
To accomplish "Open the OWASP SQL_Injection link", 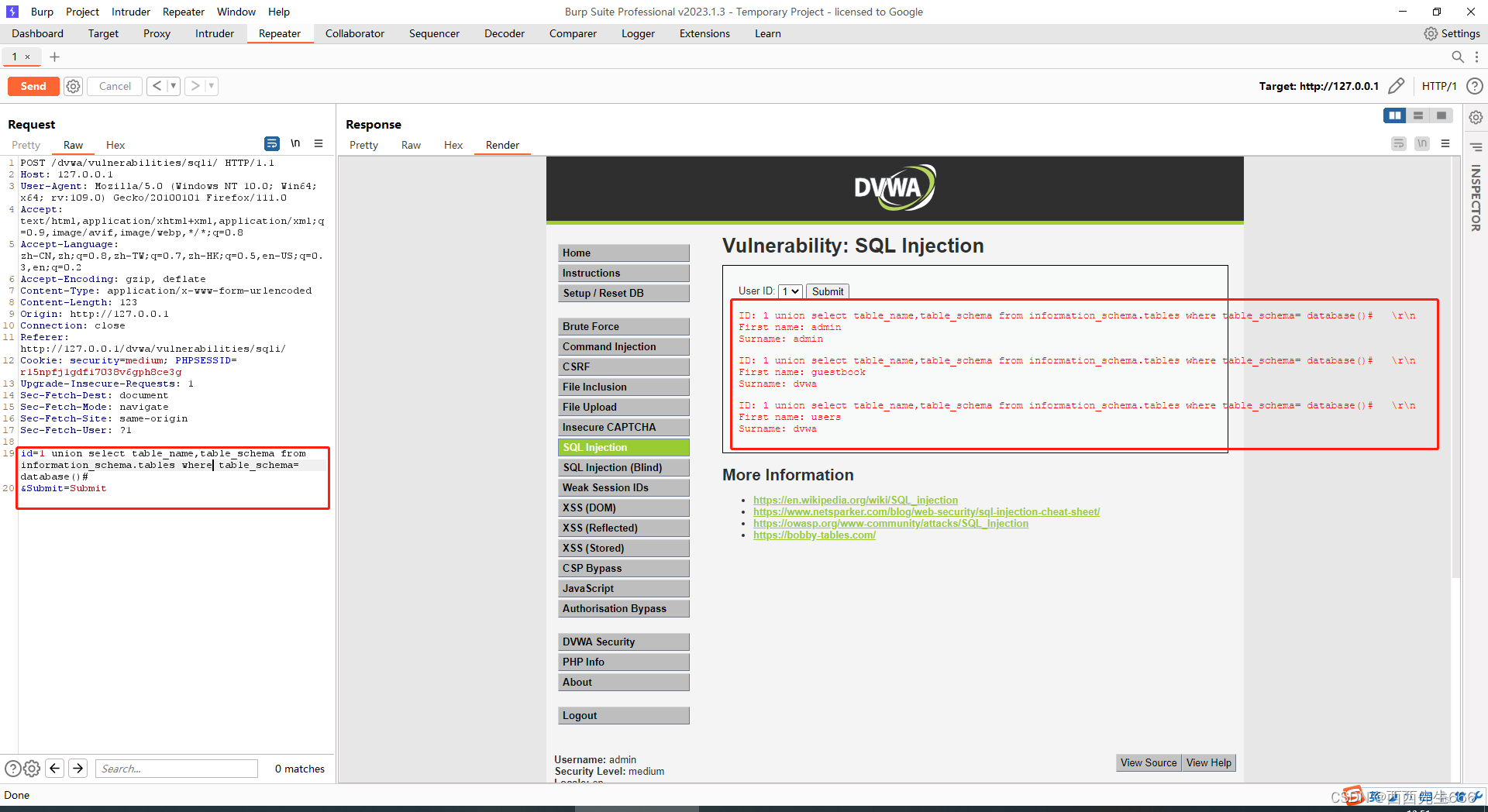I will pyautogui.click(x=890, y=523).
